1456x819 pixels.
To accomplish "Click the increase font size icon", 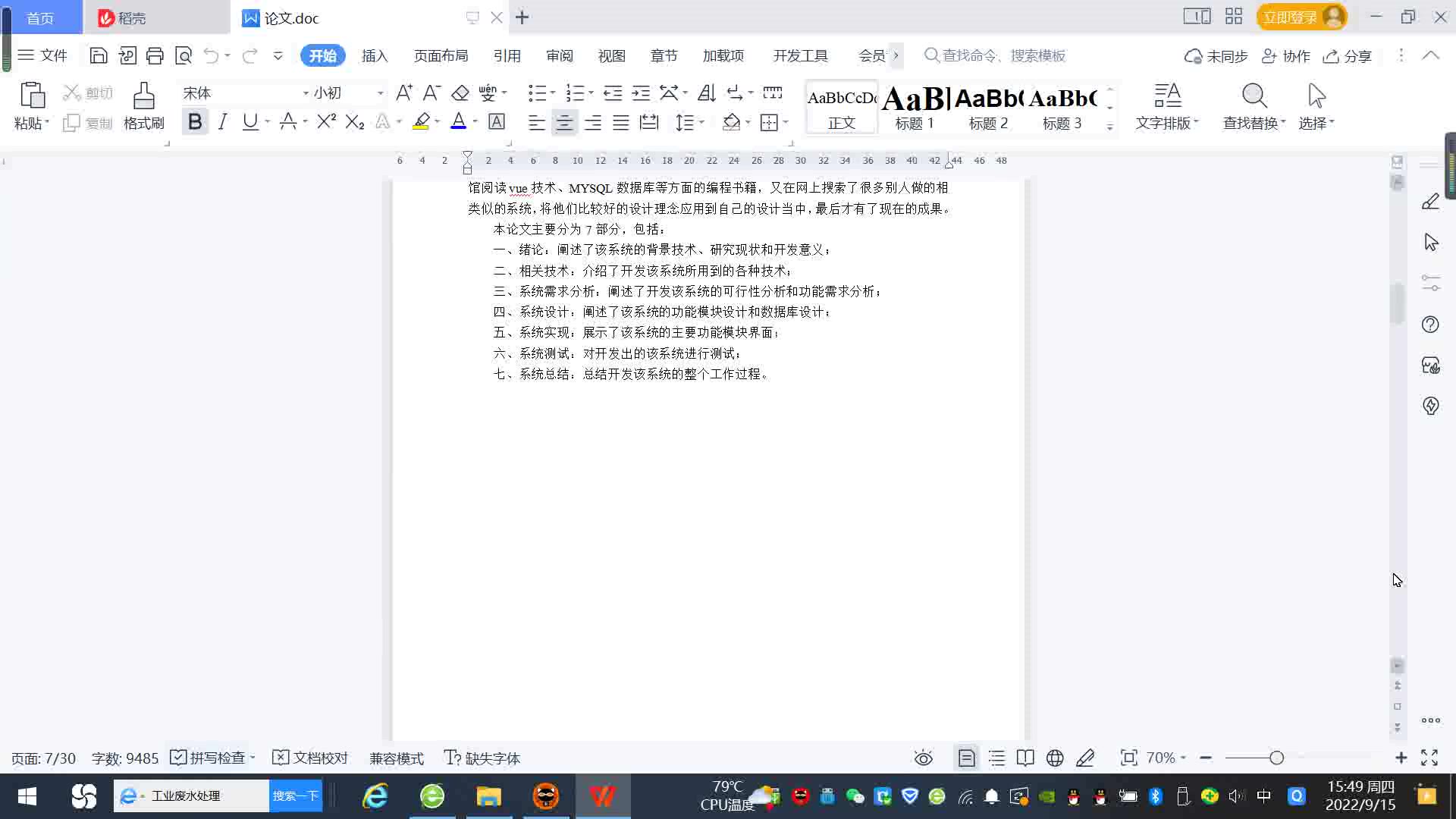I will [404, 93].
